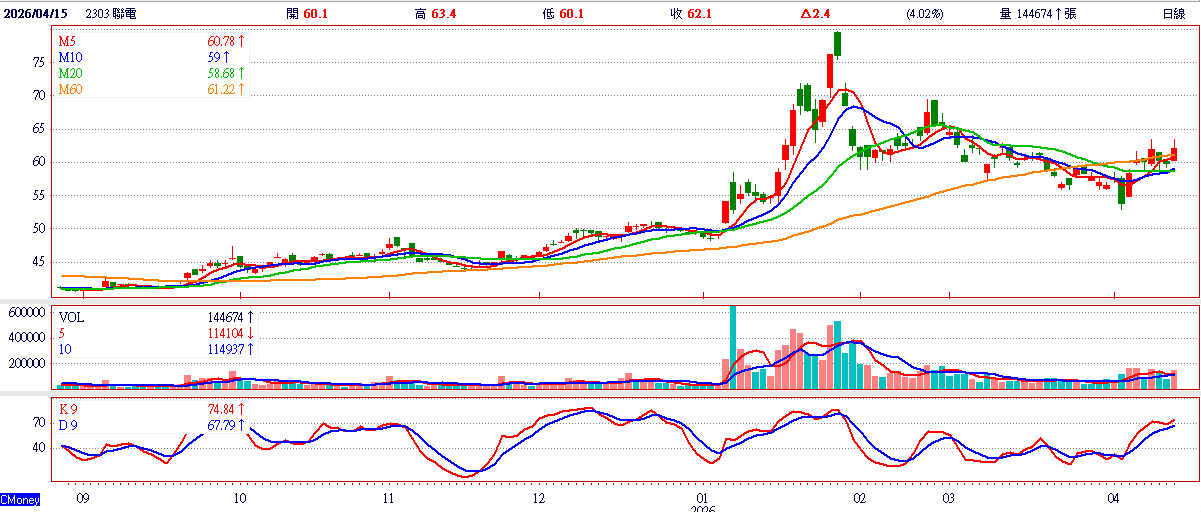
Task: Click the CMoney logo in the corner
Action: click(20, 499)
